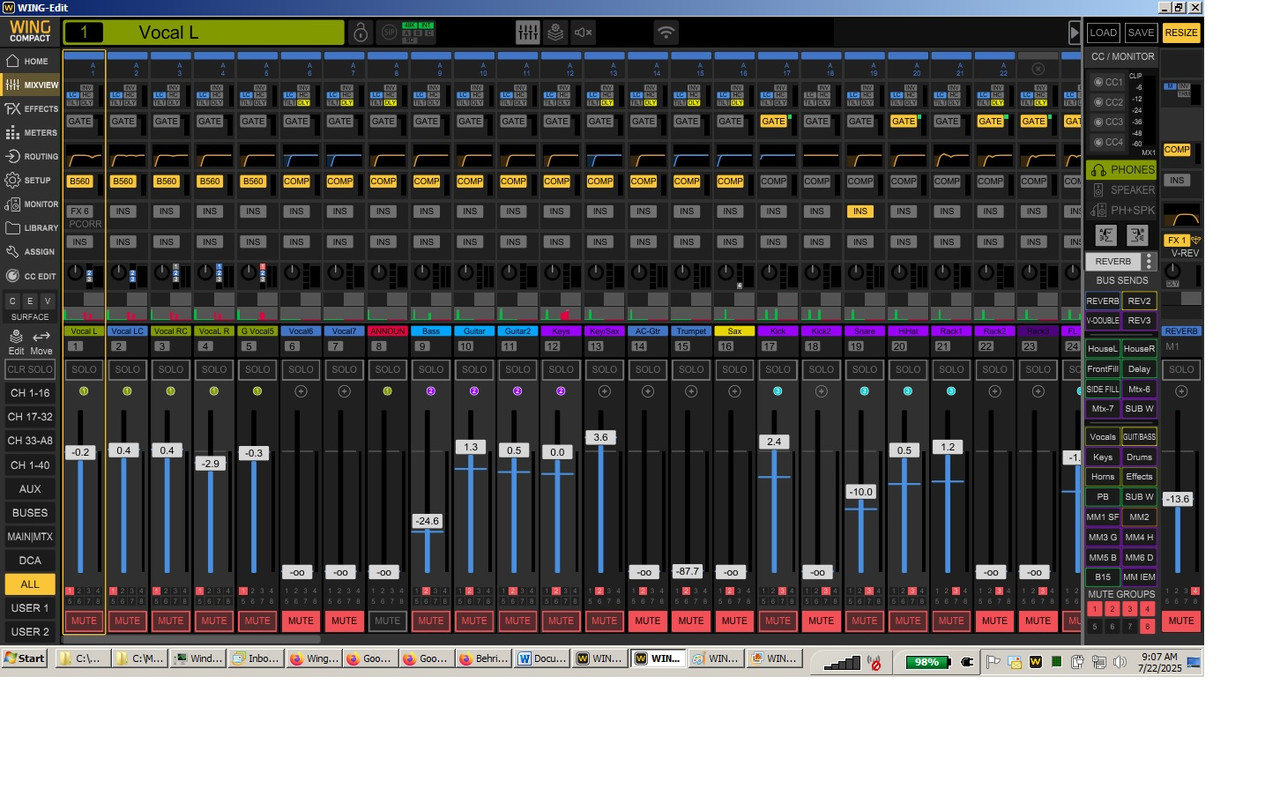Switch to USER 1 layer

click(x=30, y=608)
